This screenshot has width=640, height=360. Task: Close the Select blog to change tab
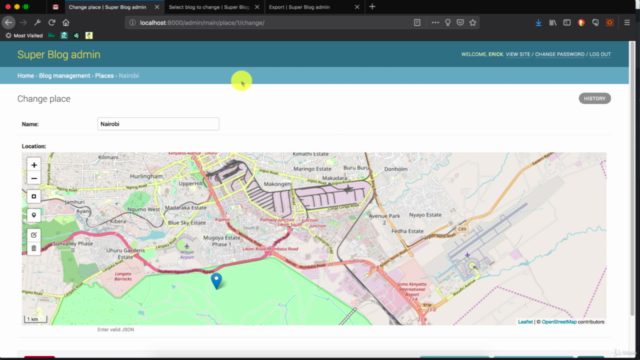point(257,7)
